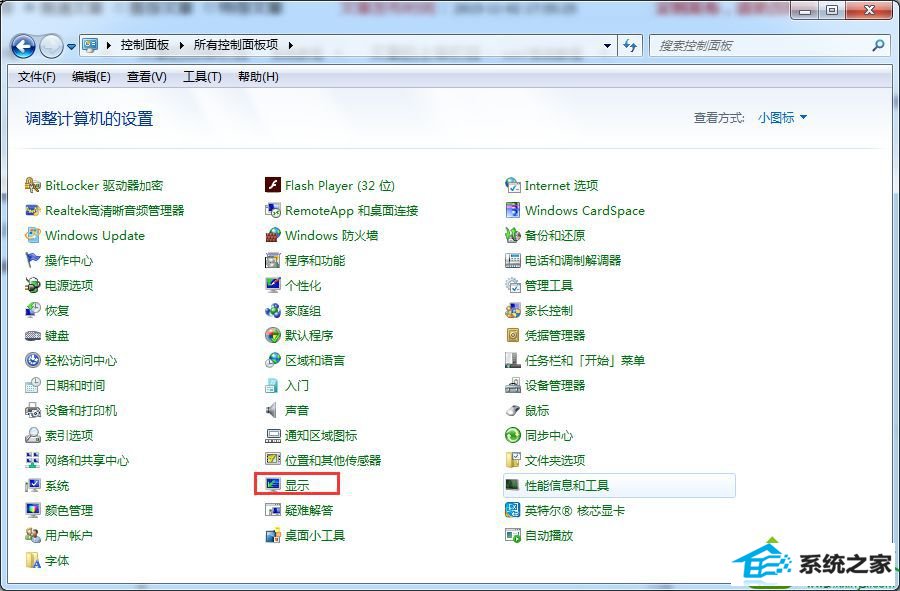
Task: Open the Windows CardSpace link
Action: click(x=585, y=211)
